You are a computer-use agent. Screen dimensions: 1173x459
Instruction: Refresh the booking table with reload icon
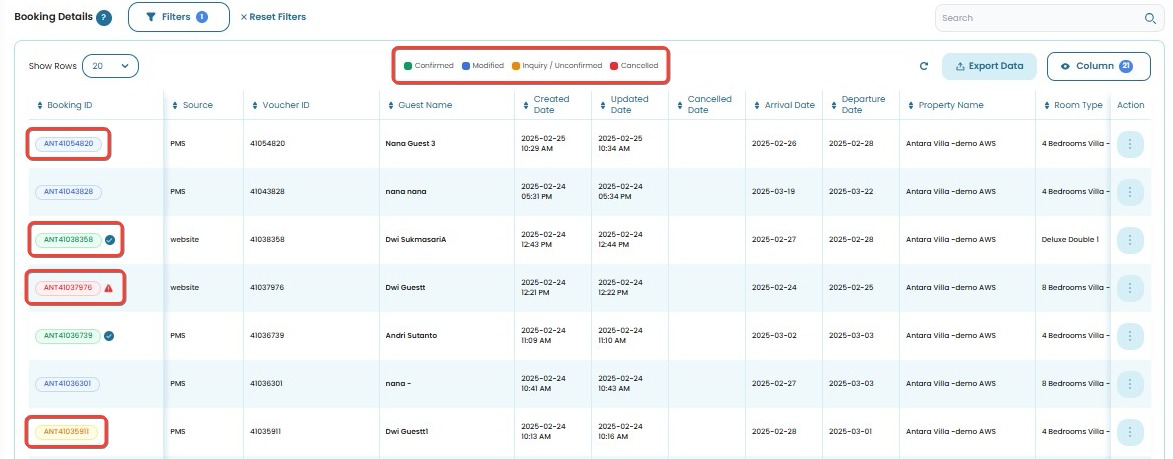click(924, 66)
